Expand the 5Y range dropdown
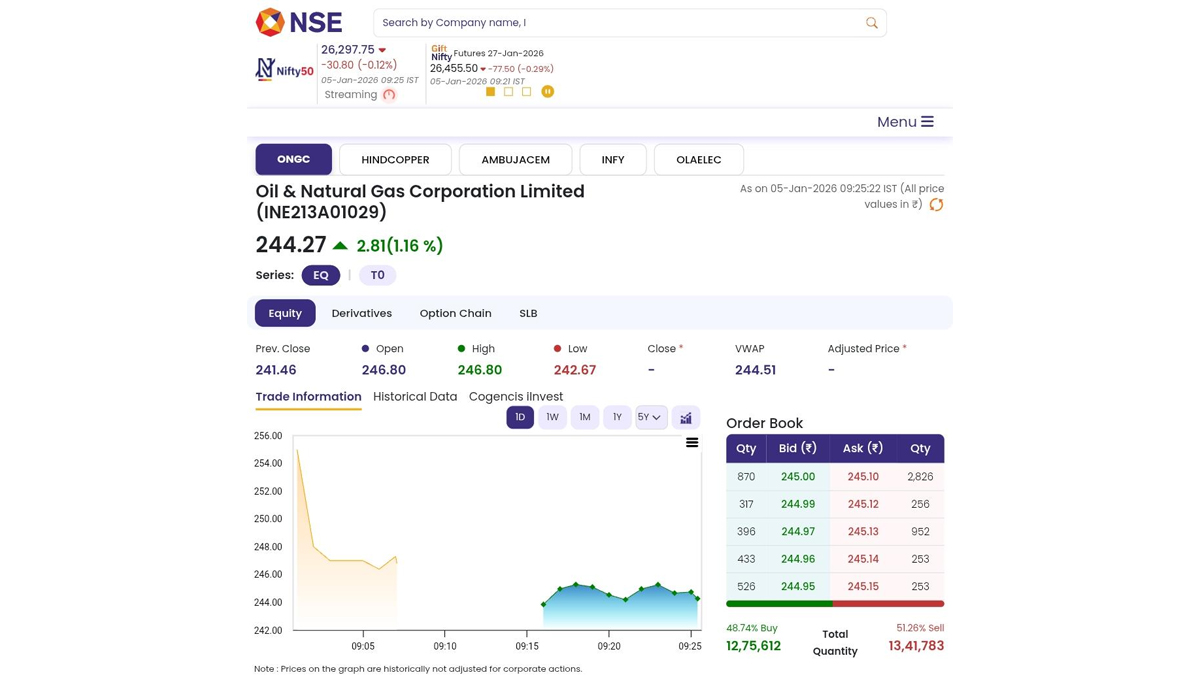 [650, 418]
